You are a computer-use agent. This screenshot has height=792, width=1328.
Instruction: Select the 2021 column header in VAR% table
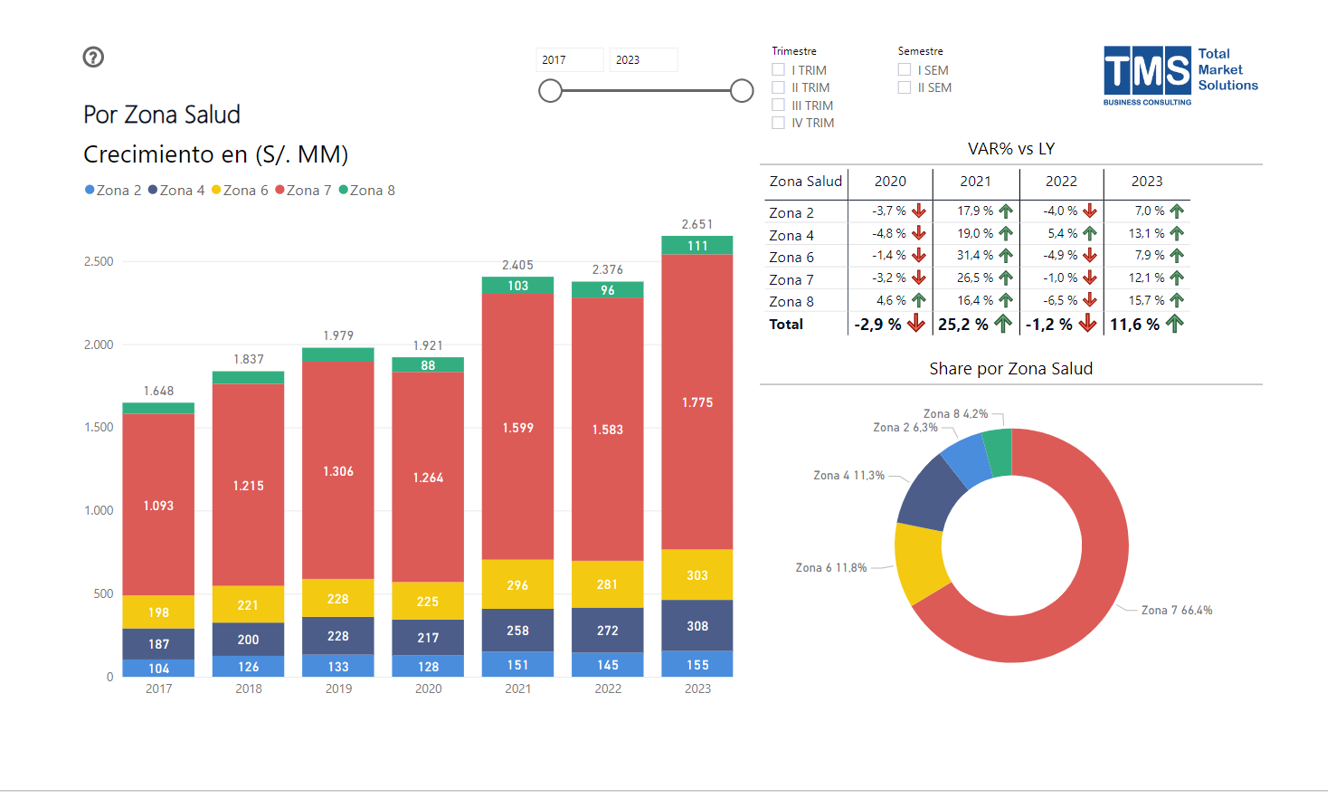pos(975,181)
